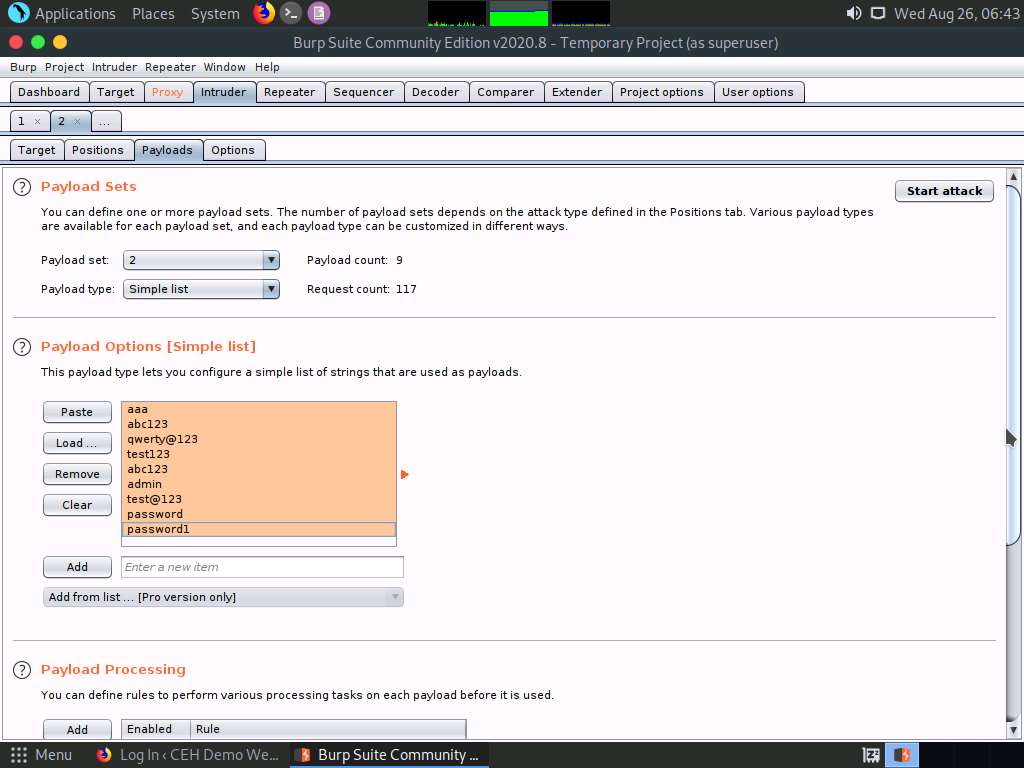This screenshot has height=768, width=1024.
Task: Select password1 in the payload list
Action: [x=158, y=529]
